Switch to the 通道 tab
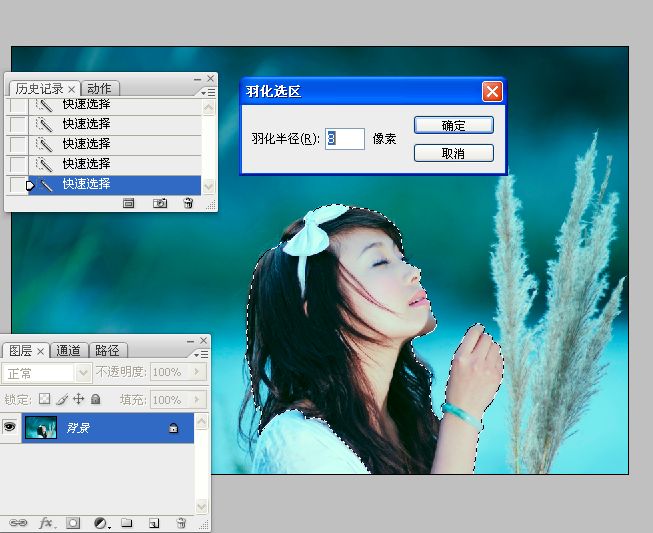653x533 pixels. click(x=69, y=350)
